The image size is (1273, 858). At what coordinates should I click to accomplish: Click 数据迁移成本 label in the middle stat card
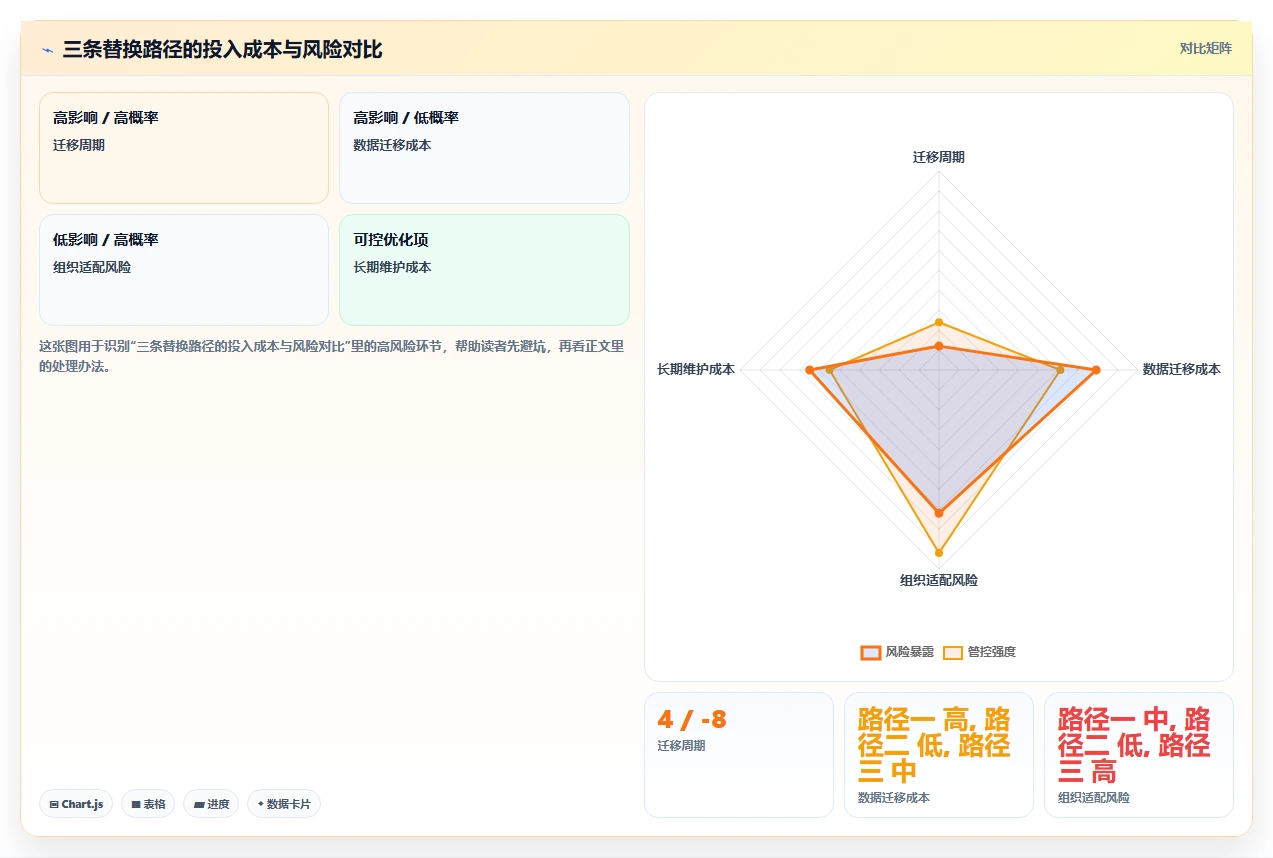pyautogui.click(x=894, y=798)
